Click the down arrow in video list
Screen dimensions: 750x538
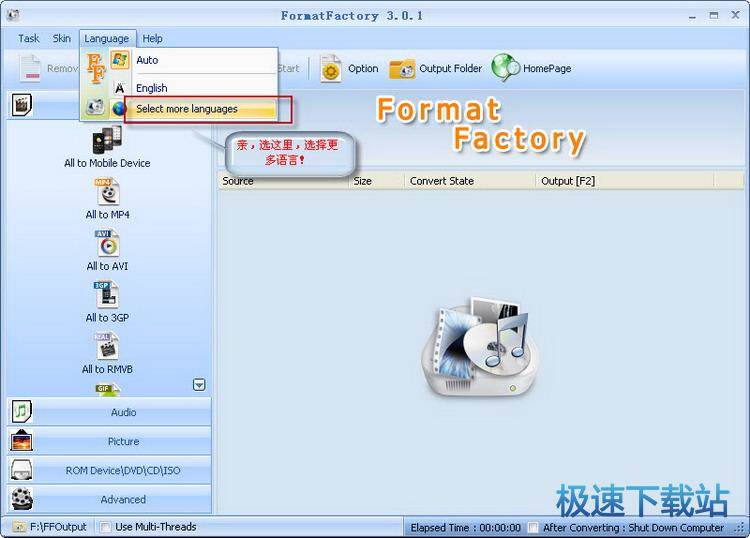(x=199, y=385)
